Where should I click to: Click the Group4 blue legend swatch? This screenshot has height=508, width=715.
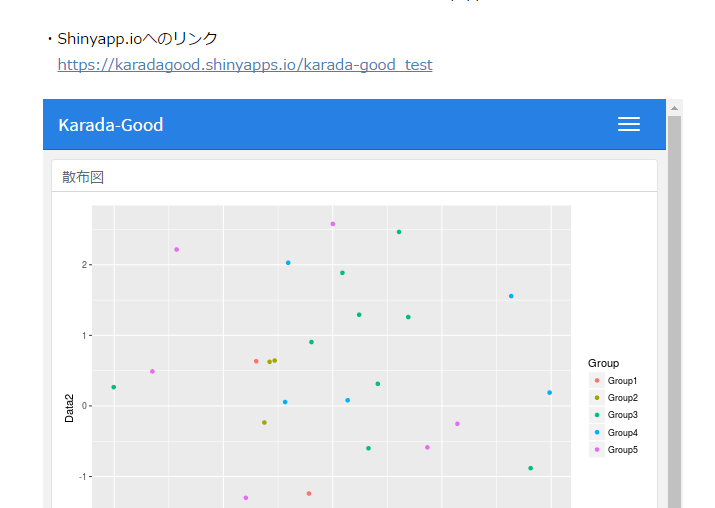[x=597, y=432]
